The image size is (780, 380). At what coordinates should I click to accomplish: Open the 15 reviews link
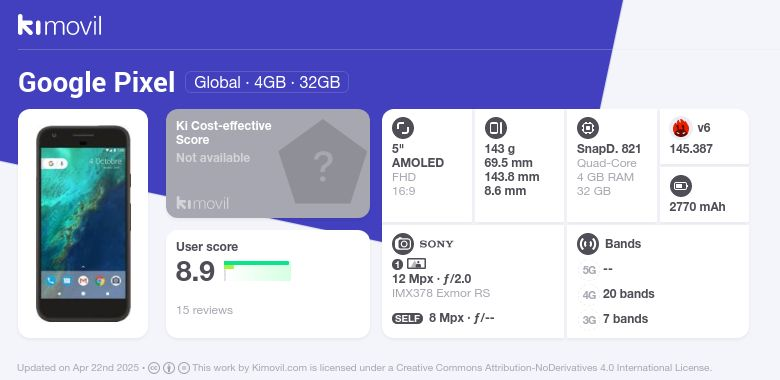coord(204,310)
